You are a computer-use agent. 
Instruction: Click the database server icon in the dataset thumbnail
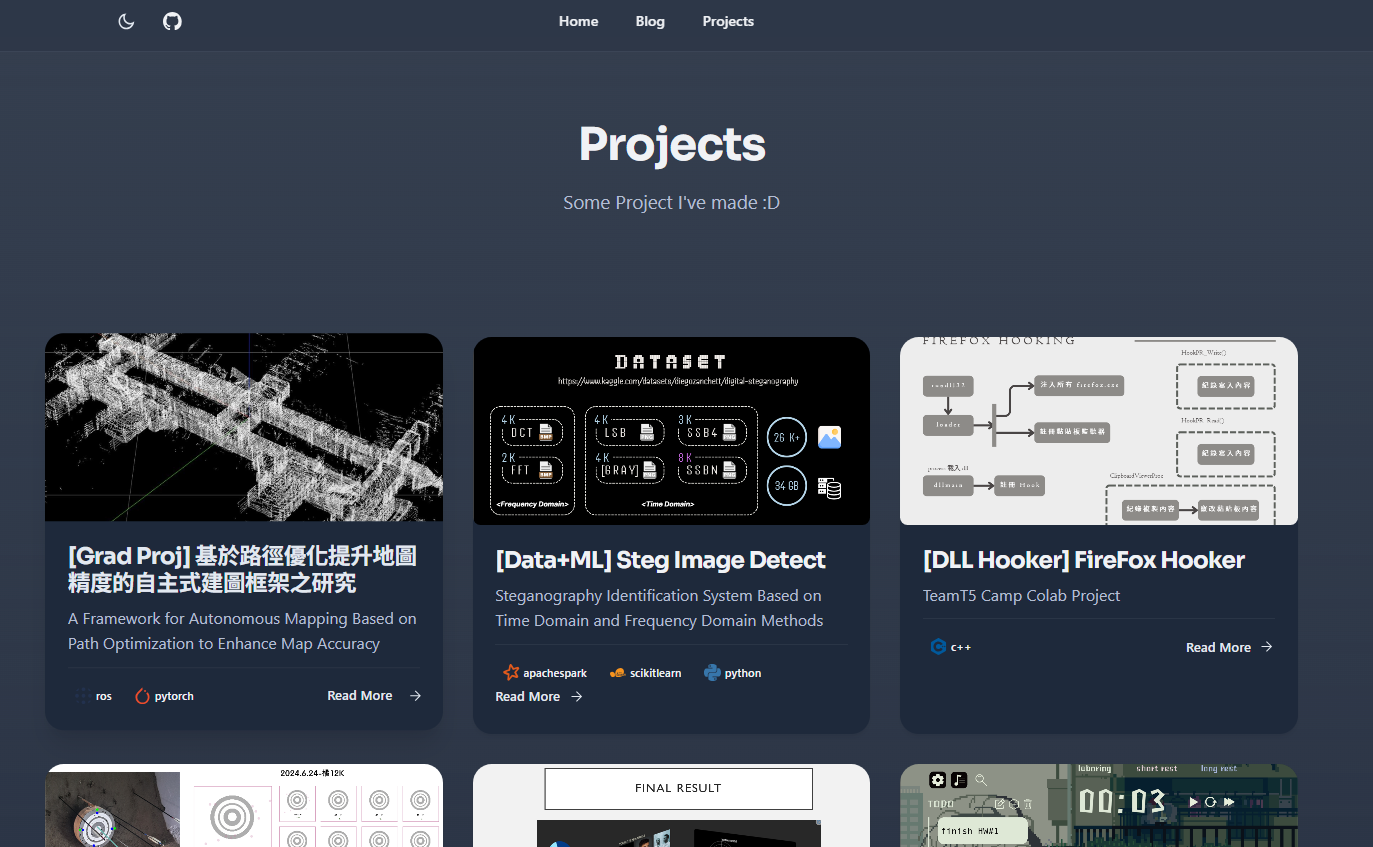tap(829, 487)
